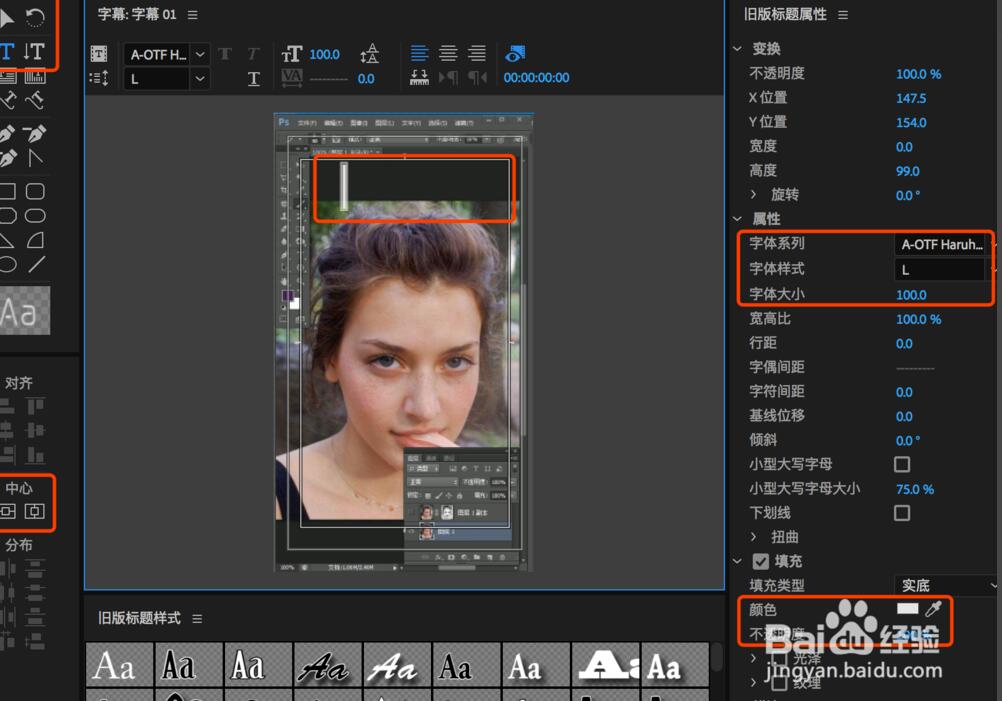Uncheck the 填充 fill checkbox
Viewport: 1002px width, 701px height.
coord(761,561)
